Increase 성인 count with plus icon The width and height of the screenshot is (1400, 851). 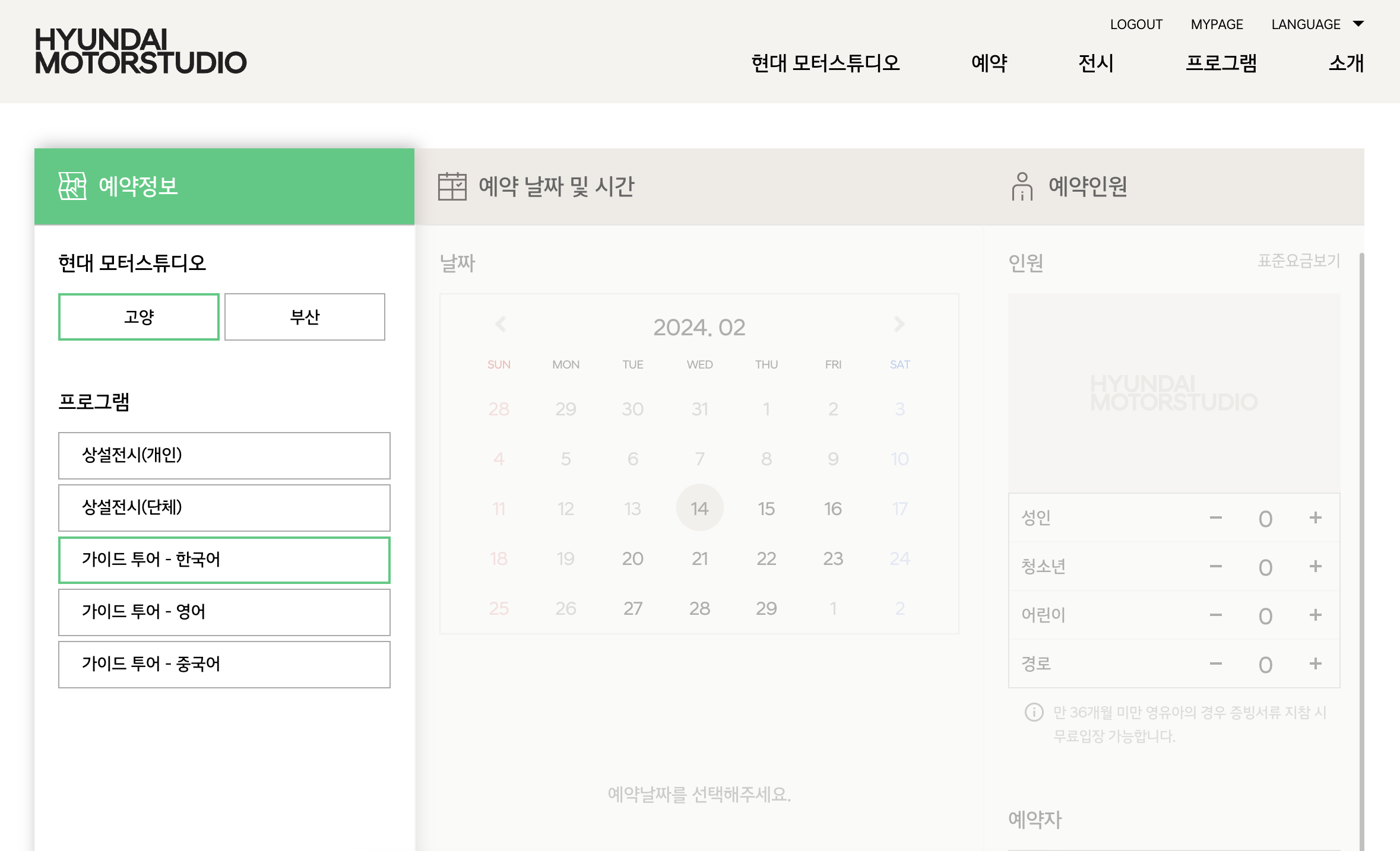(x=1315, y=518)
